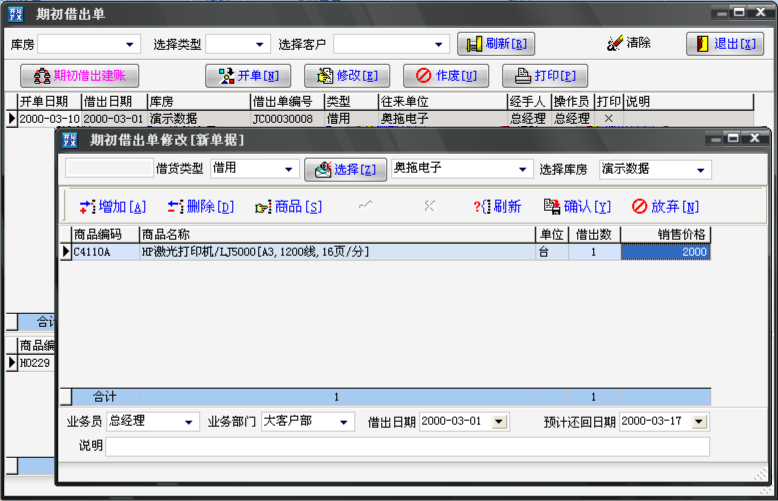Image resolution: width=778 pixels, height=501 pixels.
Task: Expand the 选择库房 dropdown showing 演示数据
Action: [701, 170]
